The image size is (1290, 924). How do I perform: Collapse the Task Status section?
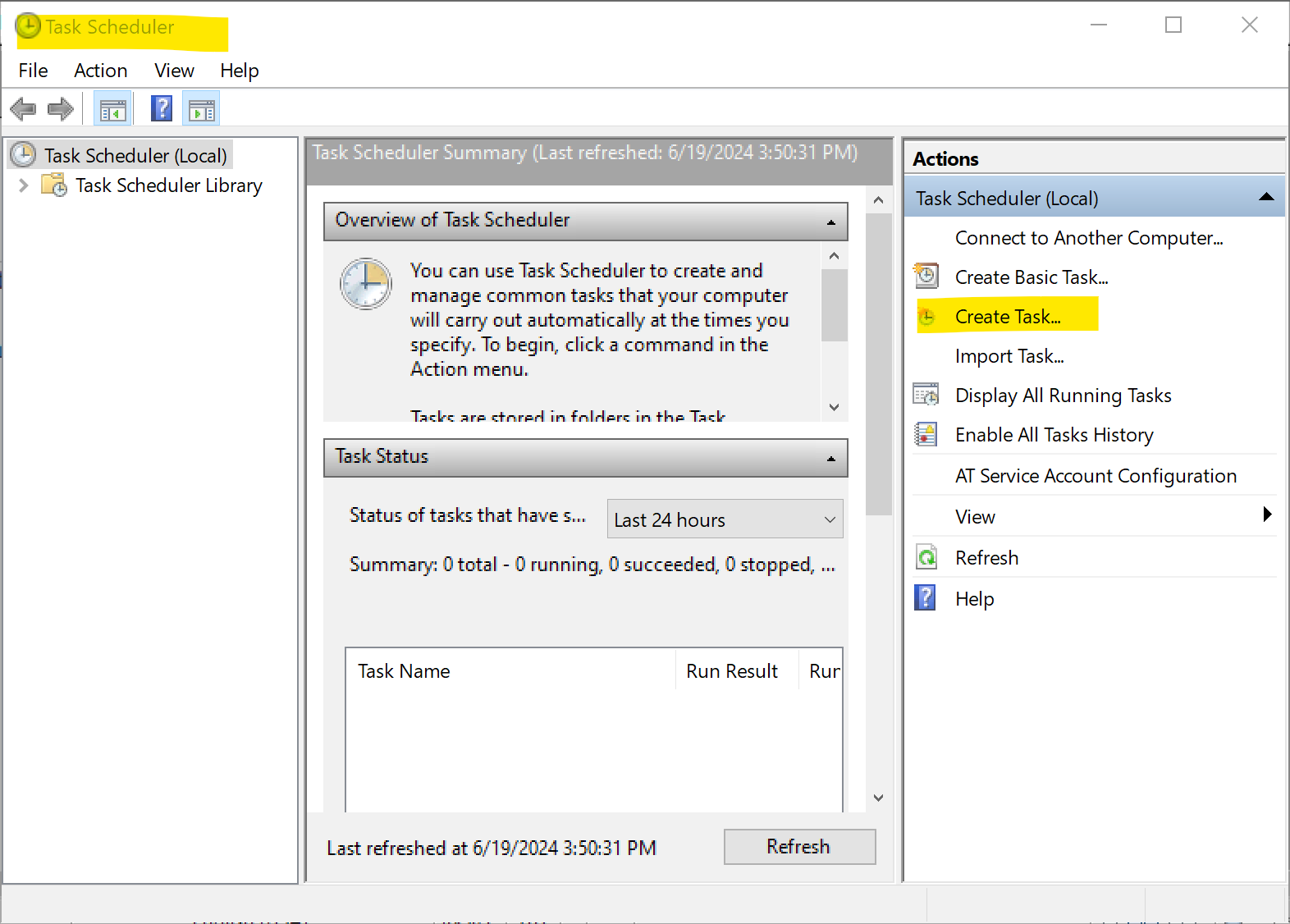point(831,458)
